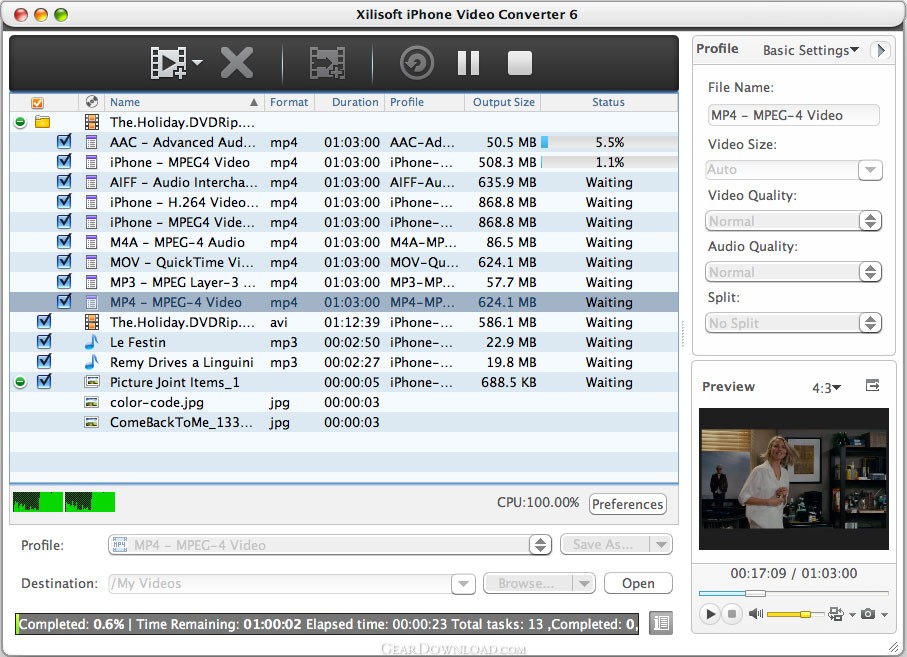
Task: Change the preview 4:3 aspect ratio dropdown
Action: coord(827,388)
